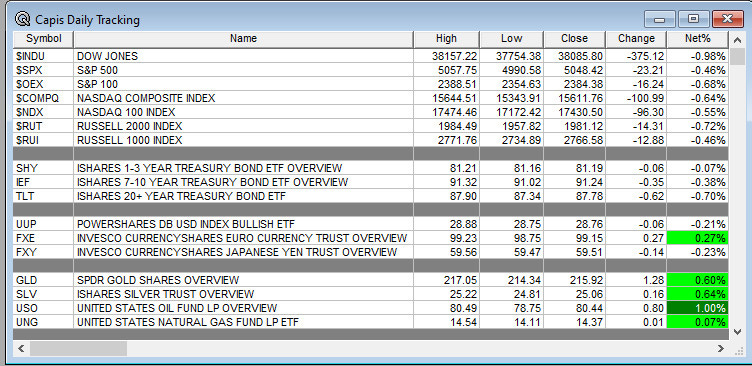
Task: Select the $INDU symbol cell
Action: click(44, 56)
